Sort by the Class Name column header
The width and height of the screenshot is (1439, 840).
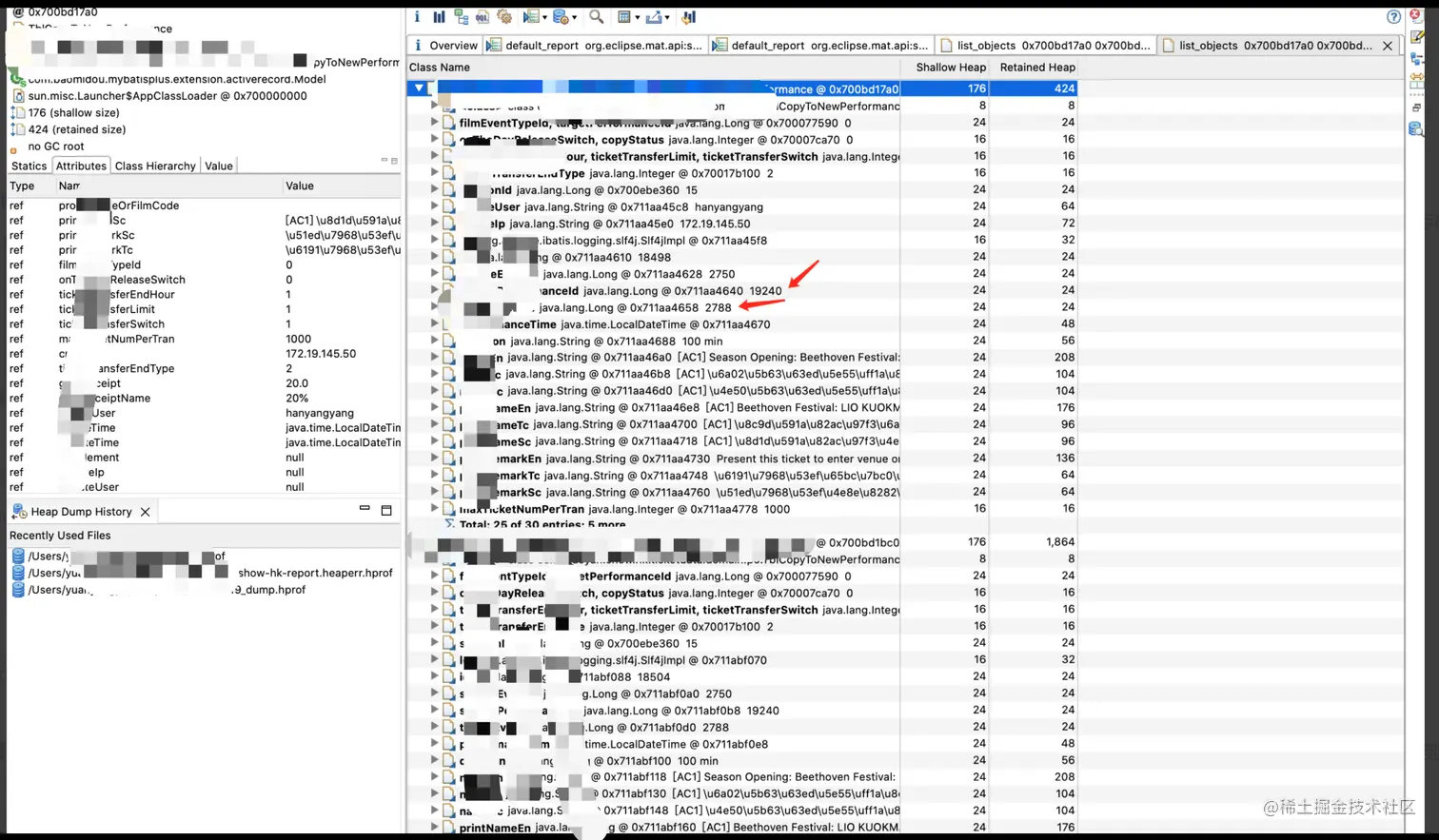pos(653,68)
